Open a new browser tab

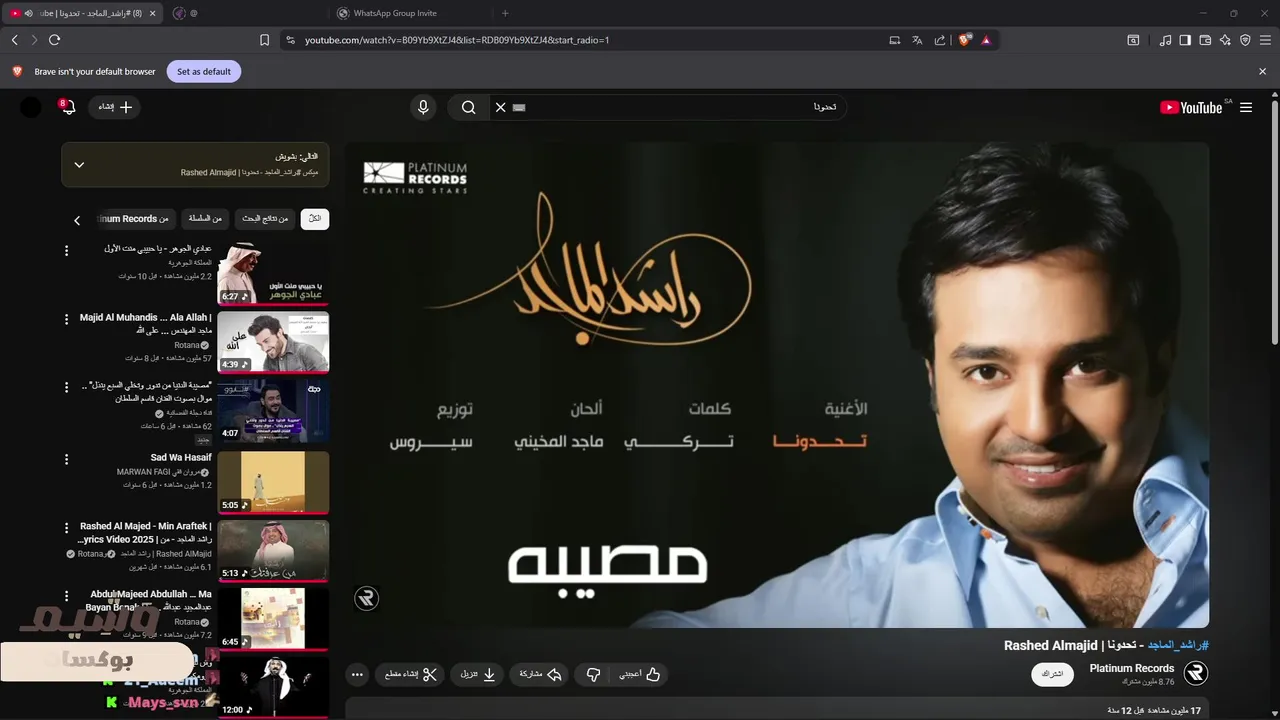coord(505,13)
